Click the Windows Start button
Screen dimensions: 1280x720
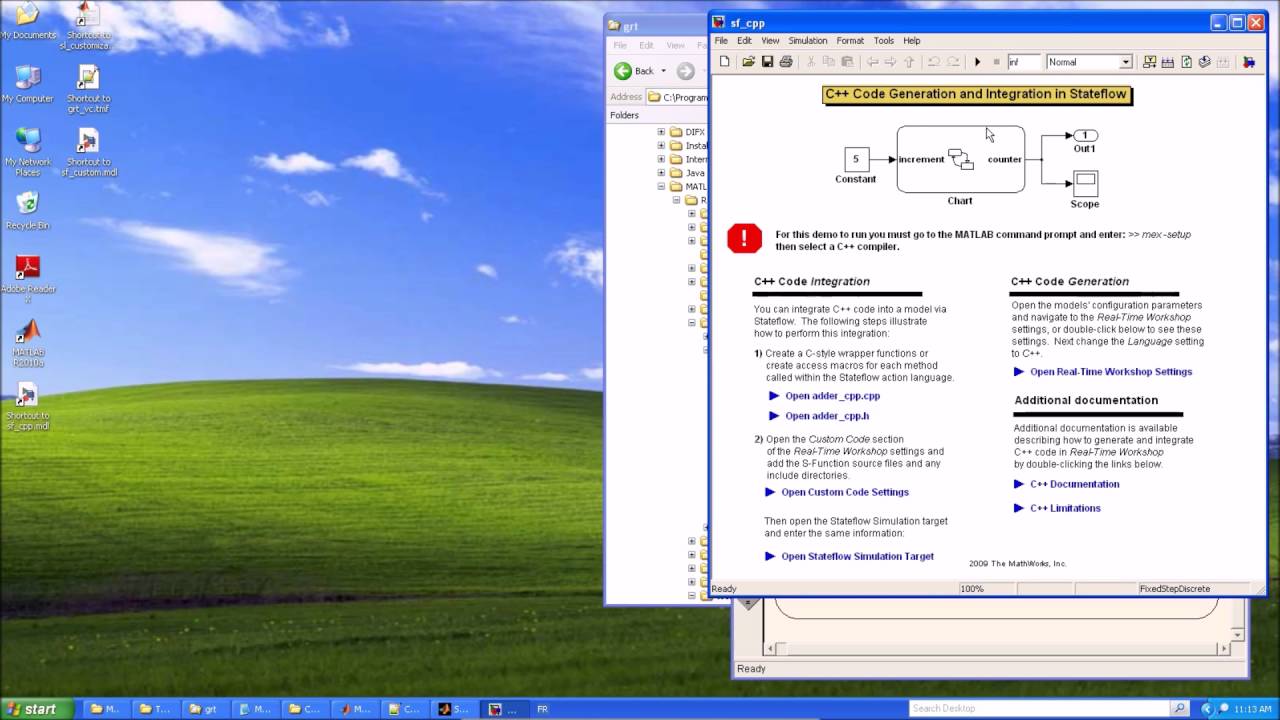[36, 709]
